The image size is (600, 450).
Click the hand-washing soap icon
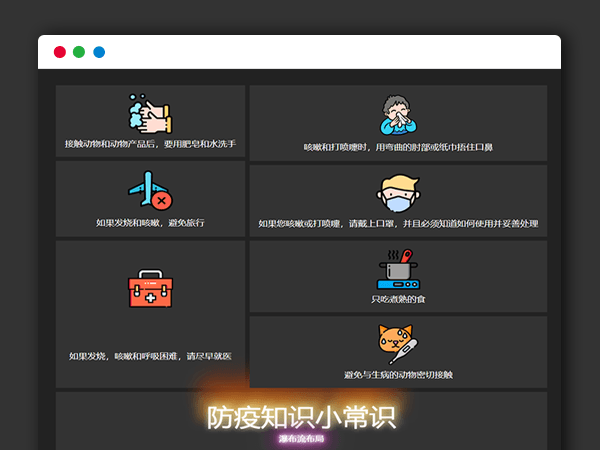pyautogui.click(x=150, y=114)
